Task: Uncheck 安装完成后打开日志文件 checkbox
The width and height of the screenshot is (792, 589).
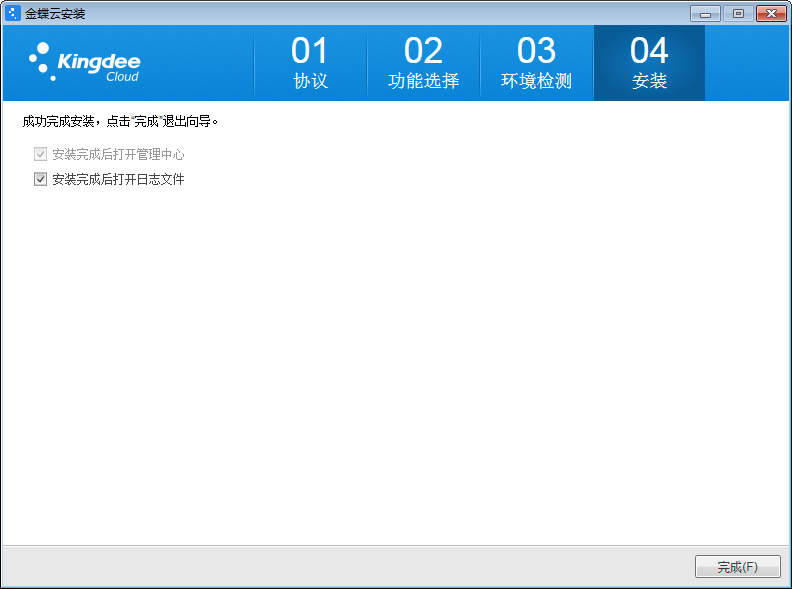Action: click(40, 179)
